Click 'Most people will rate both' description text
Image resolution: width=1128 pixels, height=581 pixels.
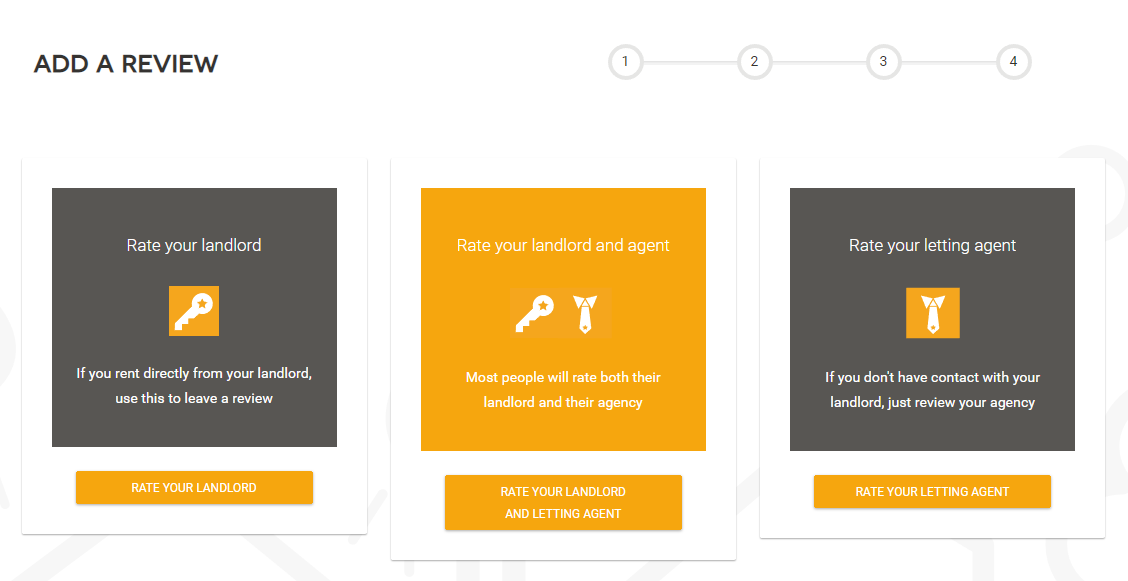[x=563, y=390]
